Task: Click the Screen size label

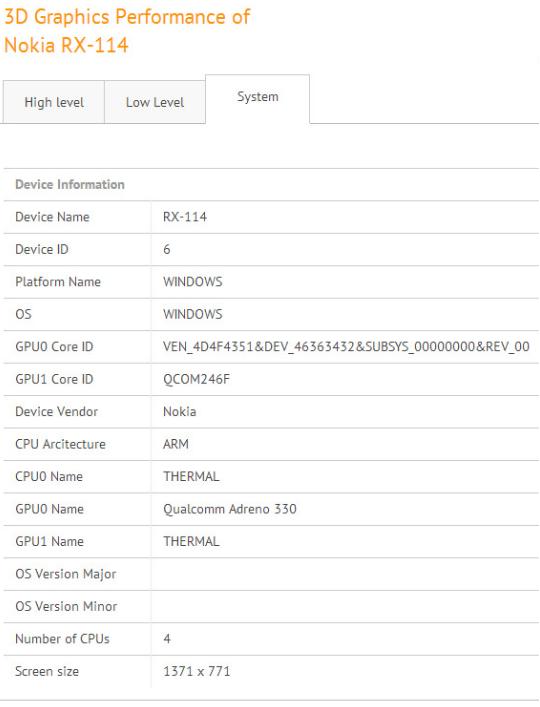Action: click(x=47, y=671)
